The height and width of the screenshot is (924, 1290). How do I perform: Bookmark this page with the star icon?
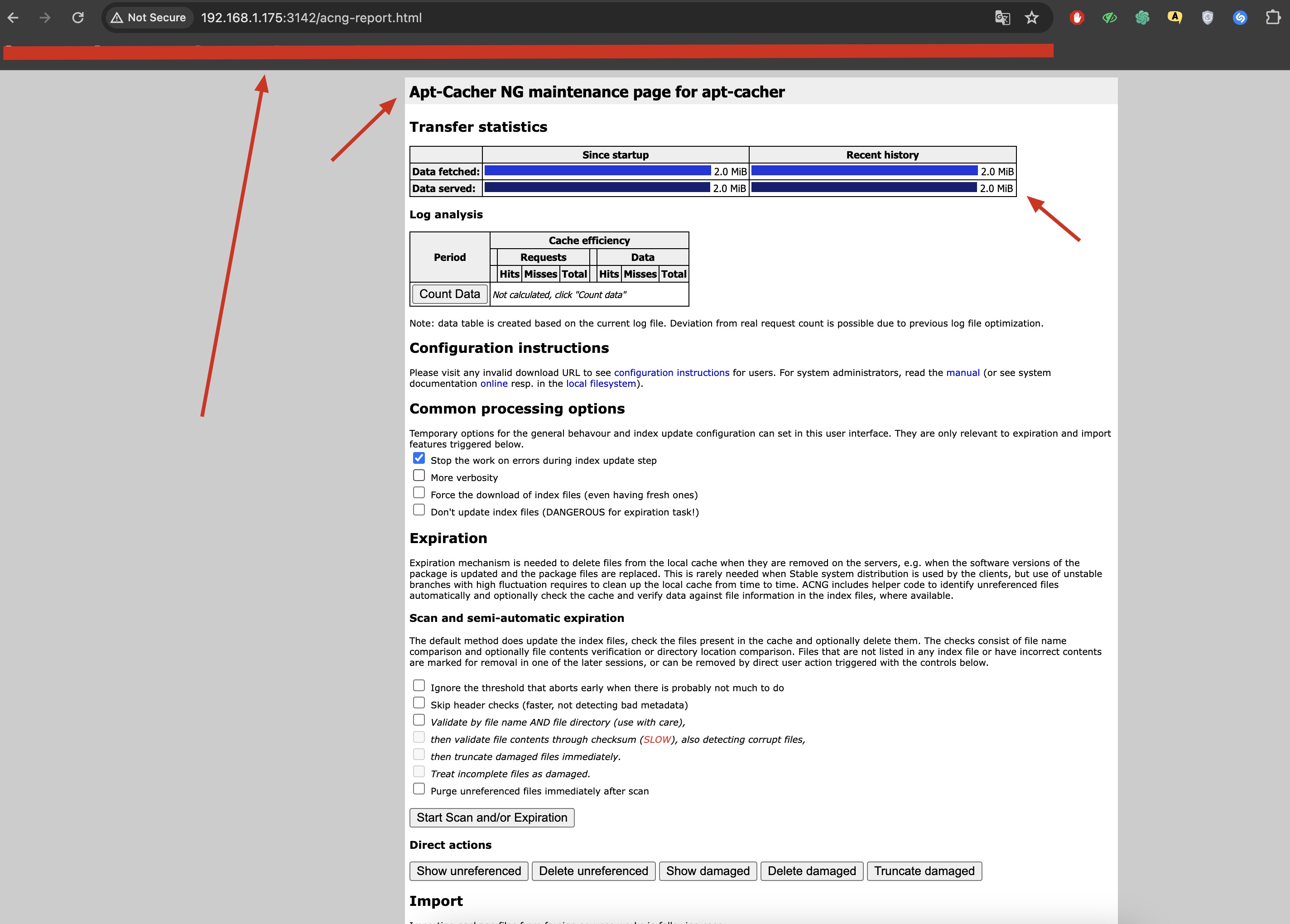(1031, 18)
